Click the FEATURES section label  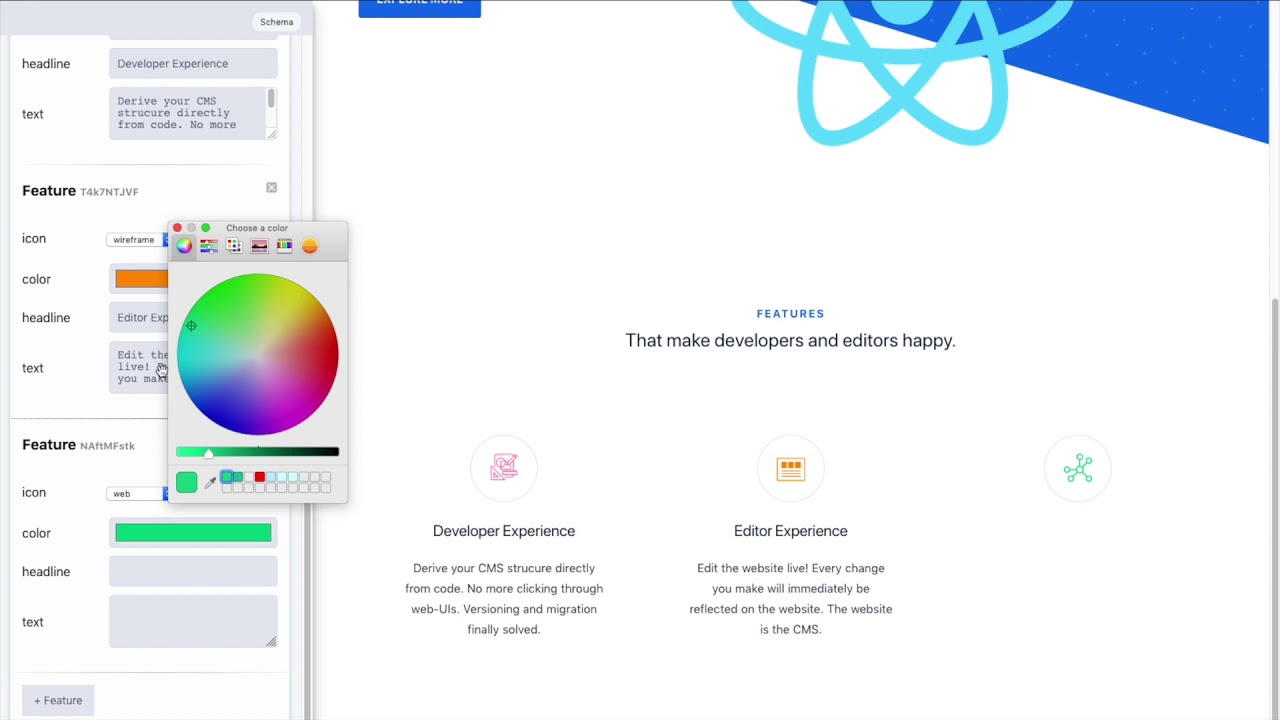coord(790,314)
